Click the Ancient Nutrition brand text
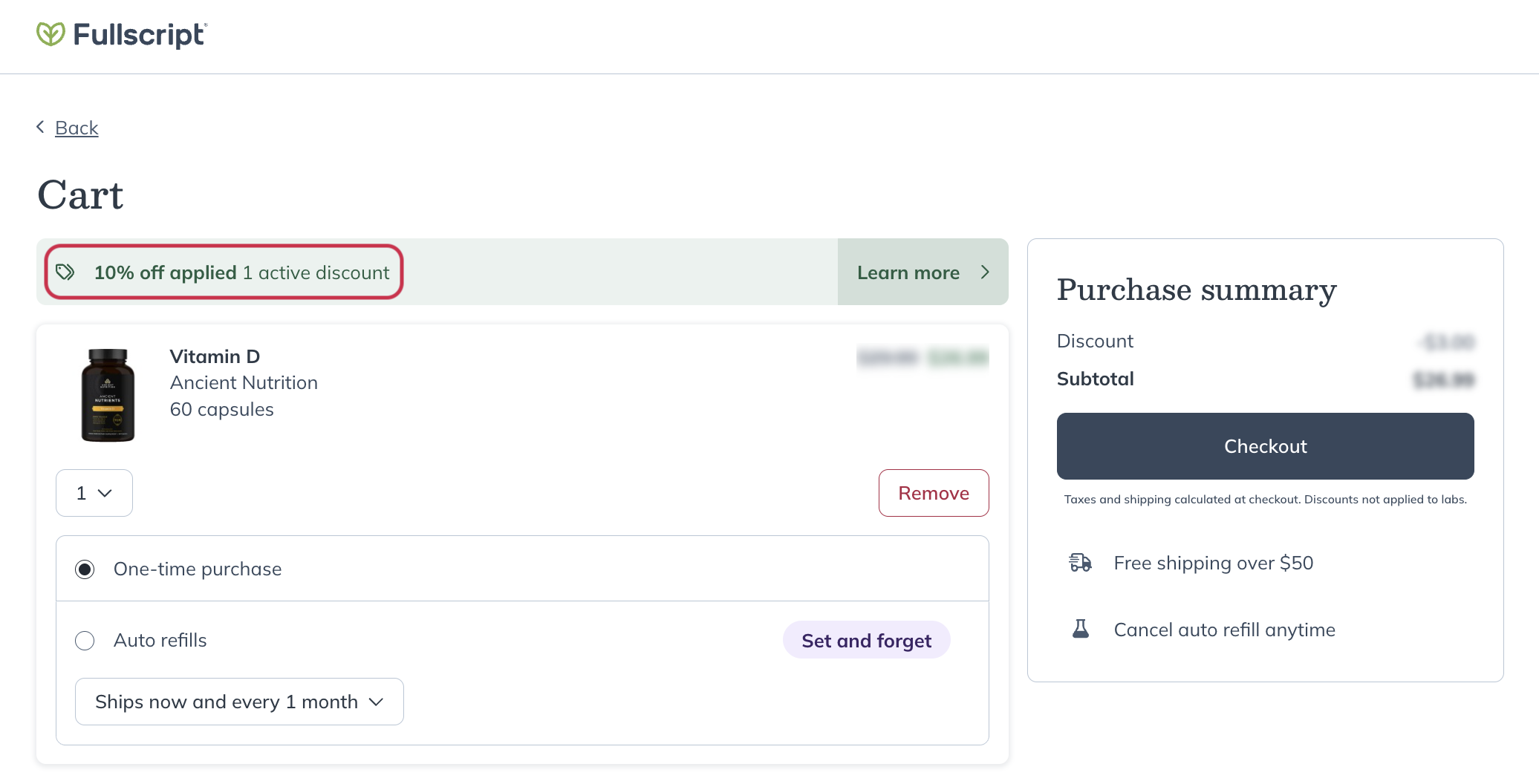Image resolution: width=1539 pixels, height=784 pixels. [244, 382]
